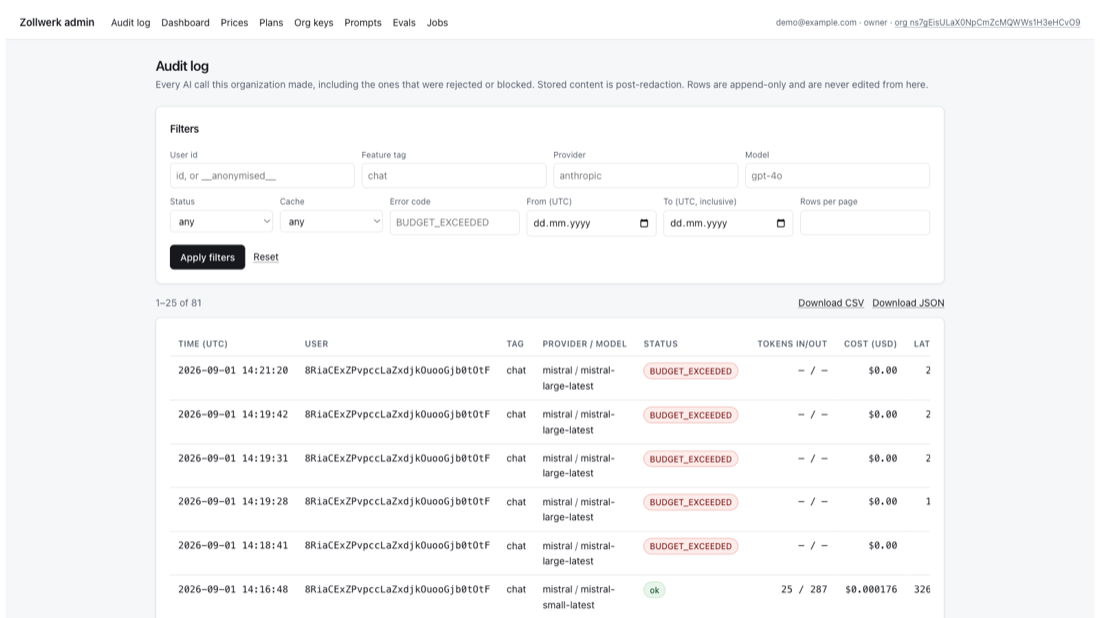Open the To (UTC, inclusive) calendar picker icon
This screenshot has width=1100, height=618.
pos(781,223)
